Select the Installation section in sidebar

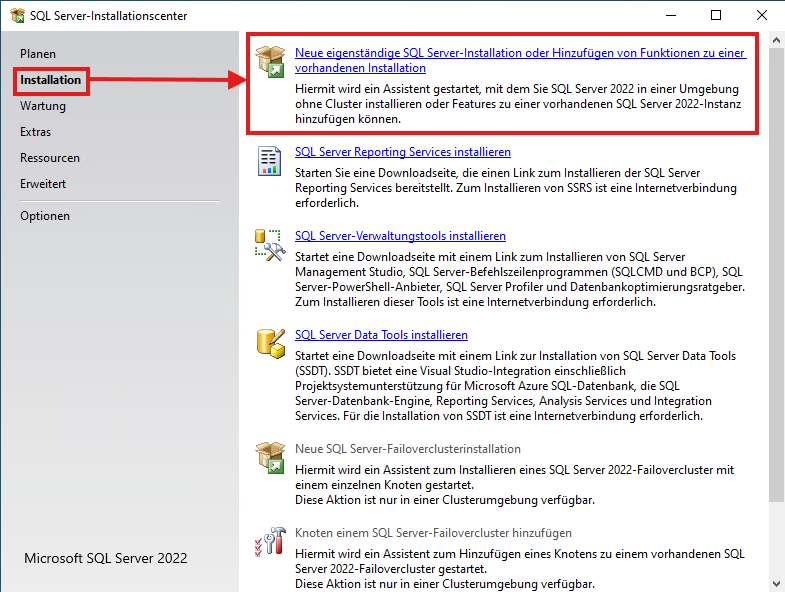(x=51, y=80)
